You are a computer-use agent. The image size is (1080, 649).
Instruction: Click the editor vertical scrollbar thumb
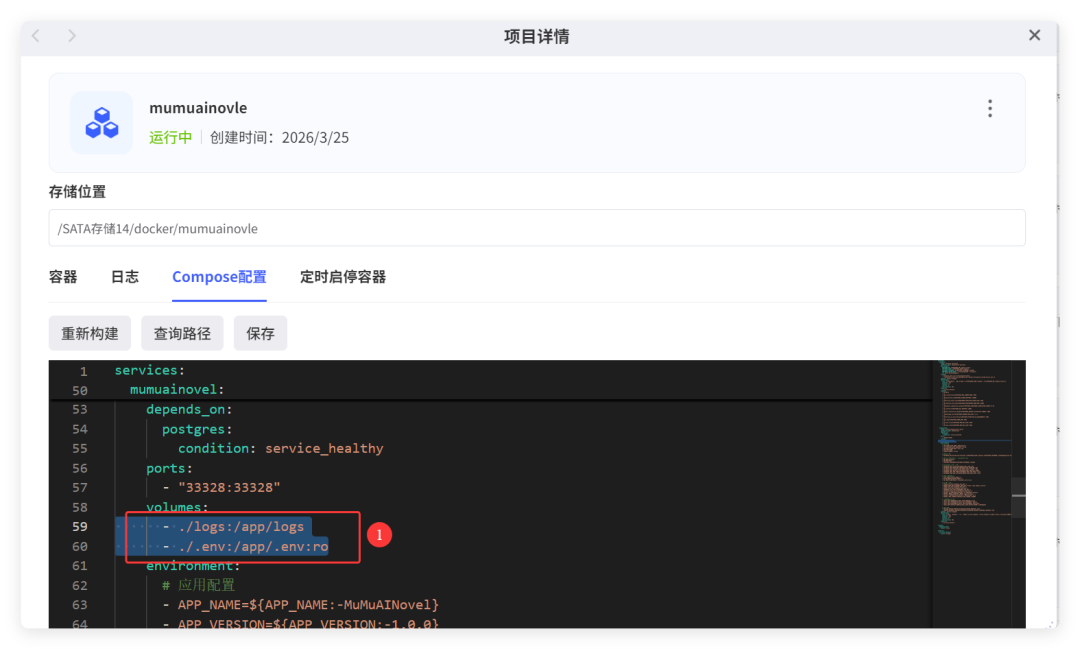click(1019, 496)
